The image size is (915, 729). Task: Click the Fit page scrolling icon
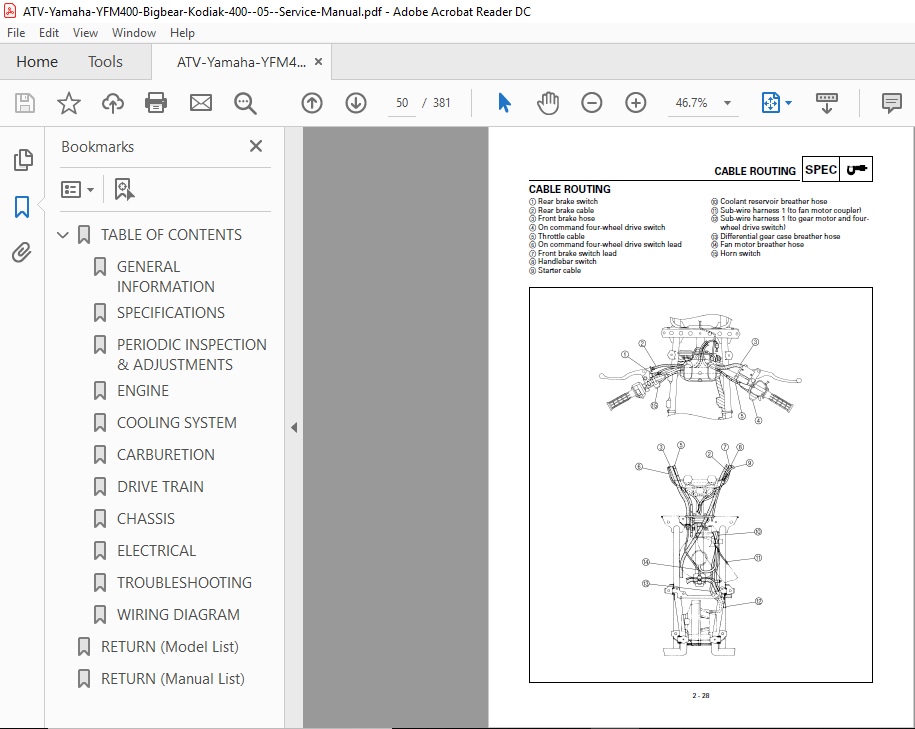pyautogui.click(x=771, y=103)
